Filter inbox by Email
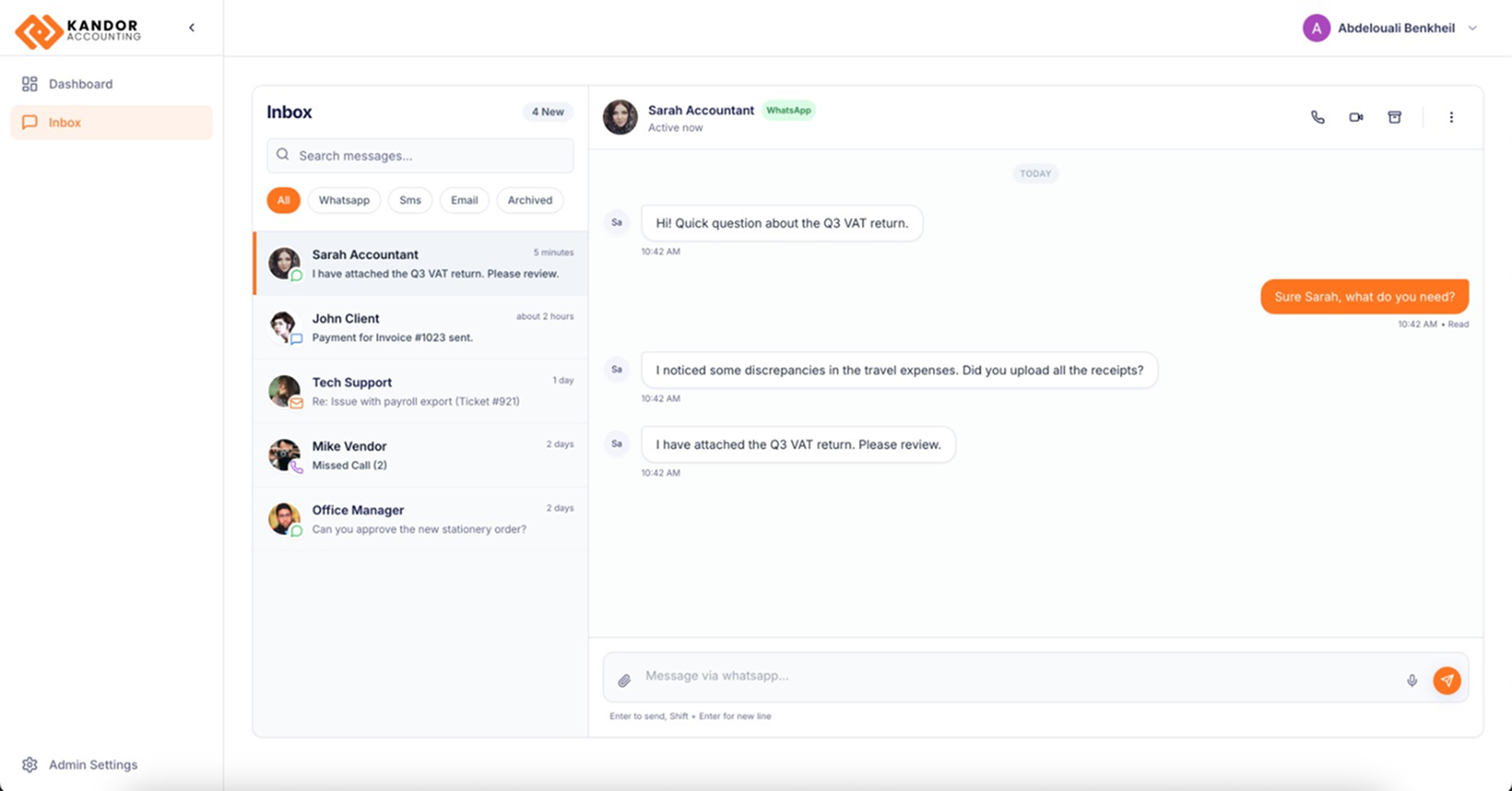This screenshot has height=791, width=1512. tap(464, 200)
